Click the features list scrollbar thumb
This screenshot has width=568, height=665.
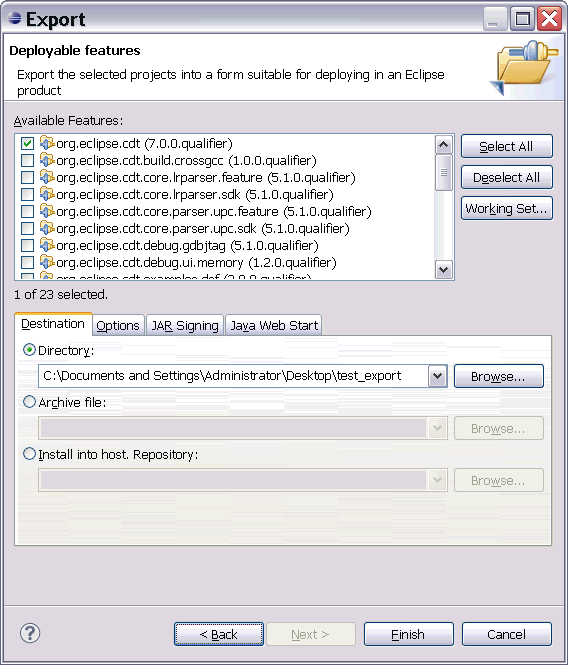[x=444, y=173]
